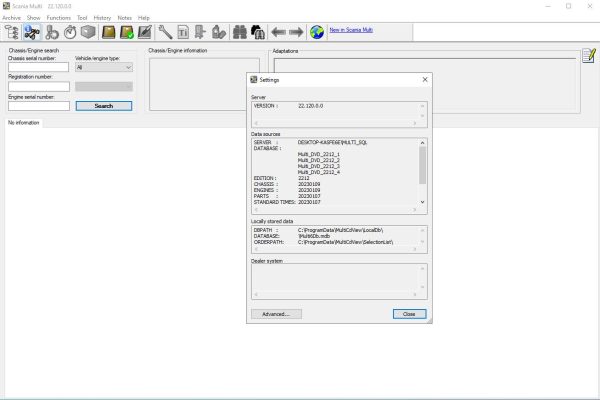Open the Help menu
600x400 pixels.
[x=144, y=18]
